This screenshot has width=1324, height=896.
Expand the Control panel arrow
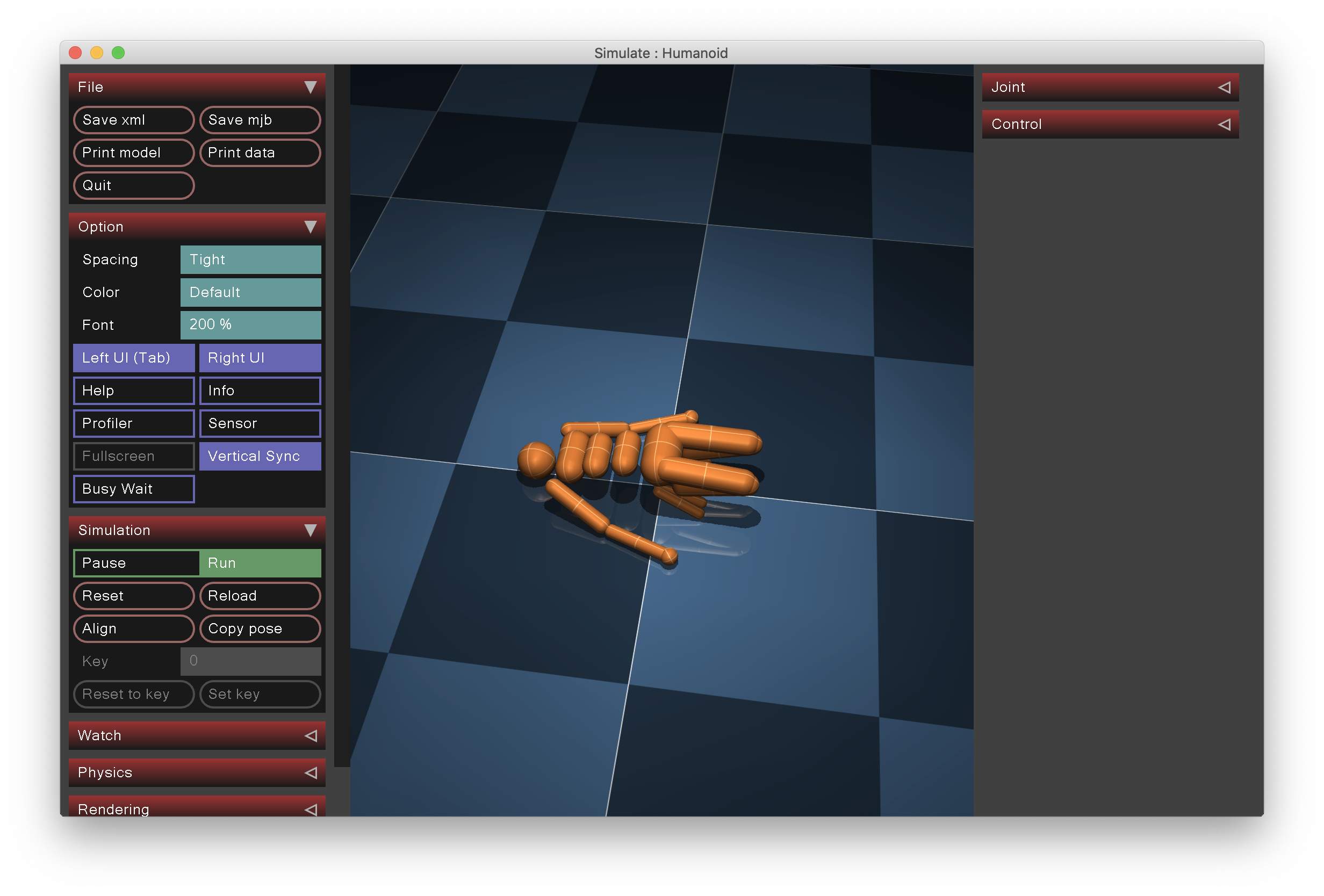click(x=1224, y=124)
